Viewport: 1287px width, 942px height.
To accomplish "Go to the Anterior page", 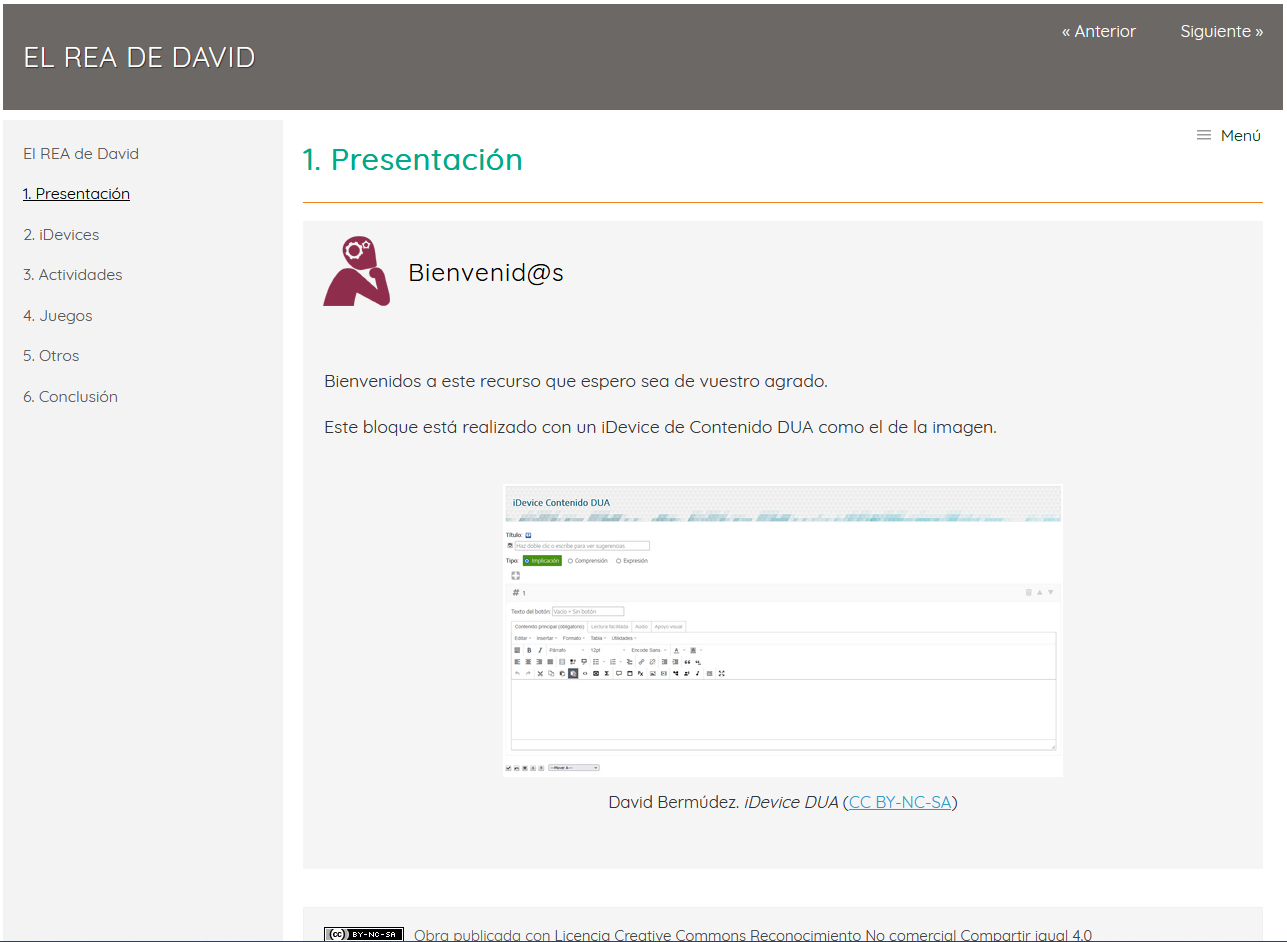I will (x=1098, y=31).
